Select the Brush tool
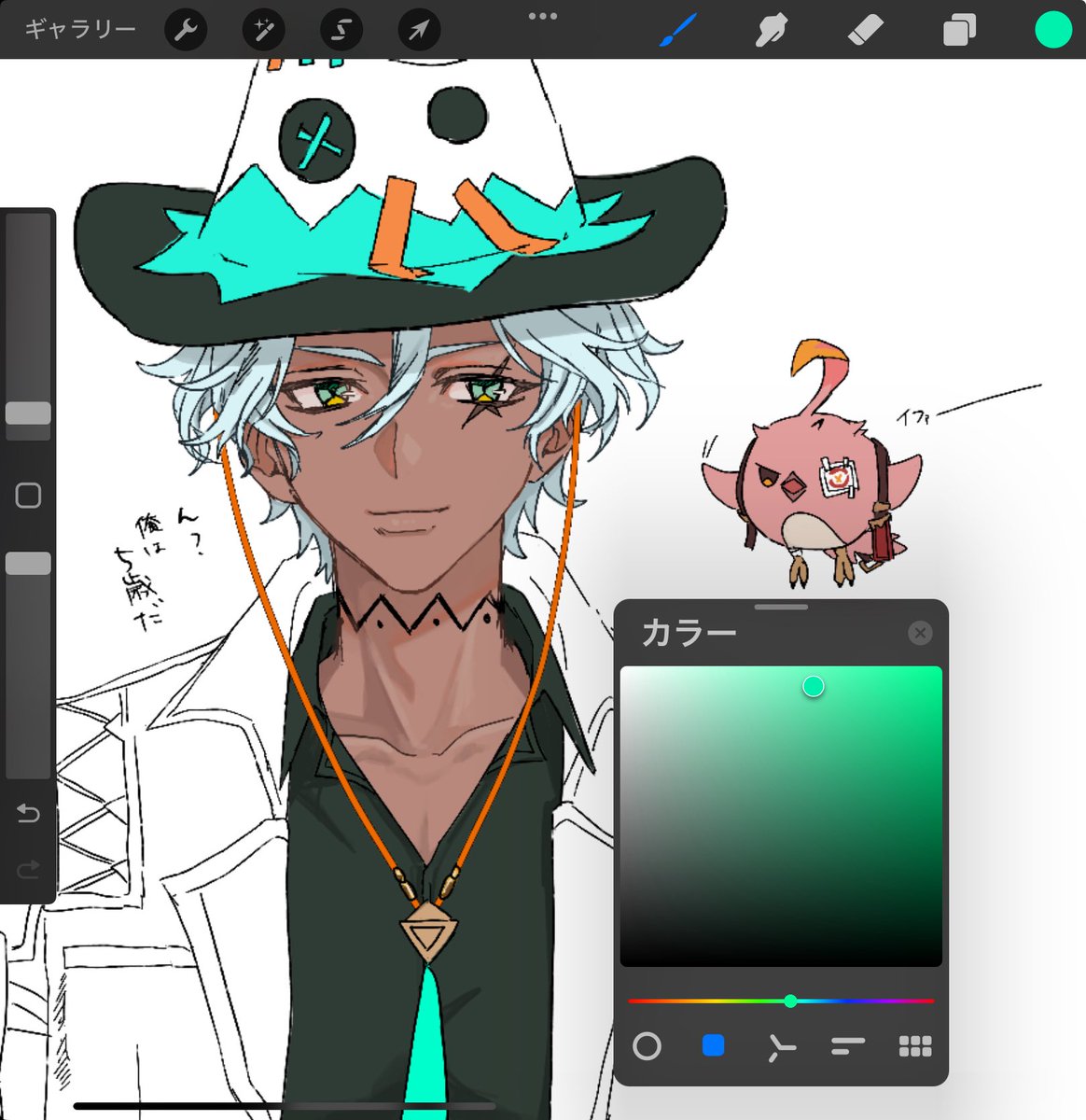 (x=678, y=30)
